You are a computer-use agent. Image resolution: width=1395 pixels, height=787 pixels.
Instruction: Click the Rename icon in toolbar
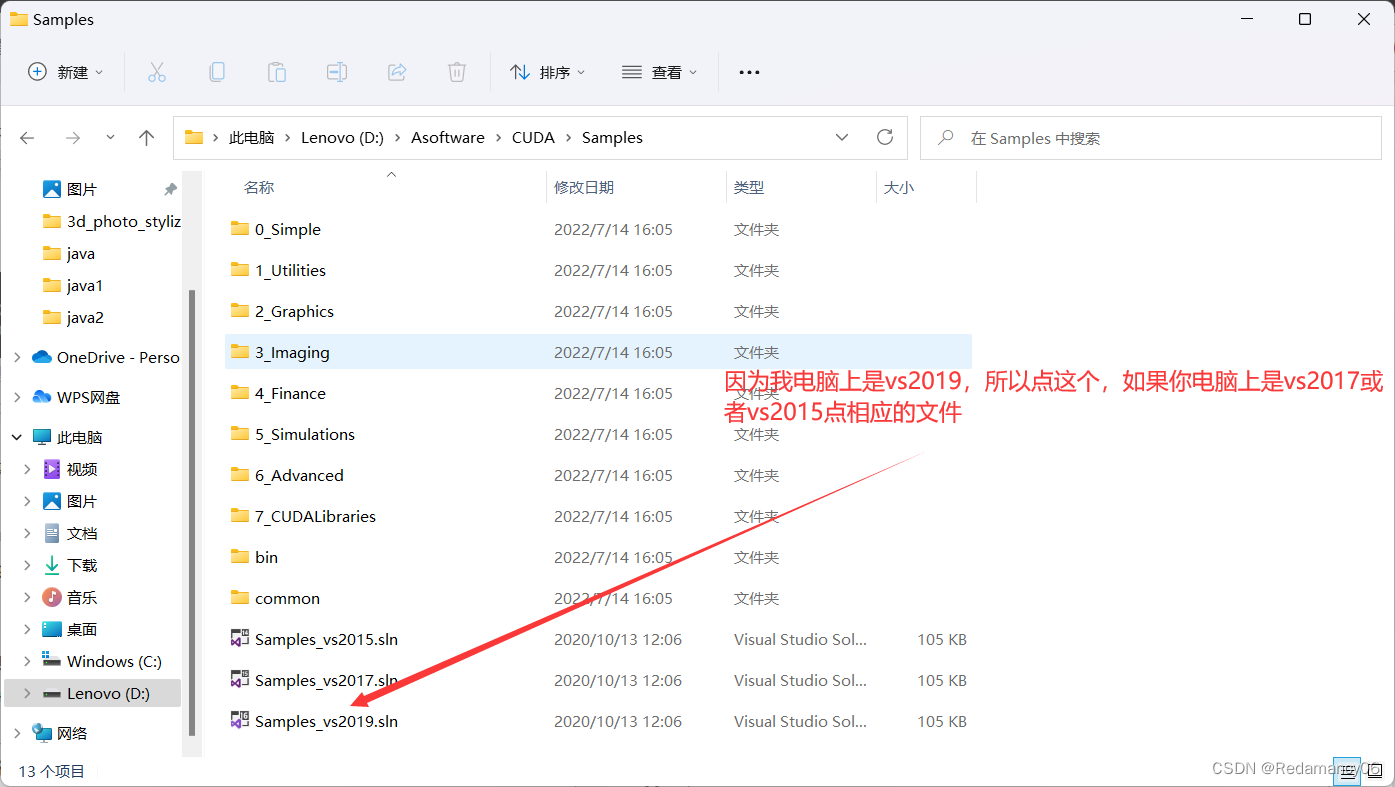click(337, 72)
